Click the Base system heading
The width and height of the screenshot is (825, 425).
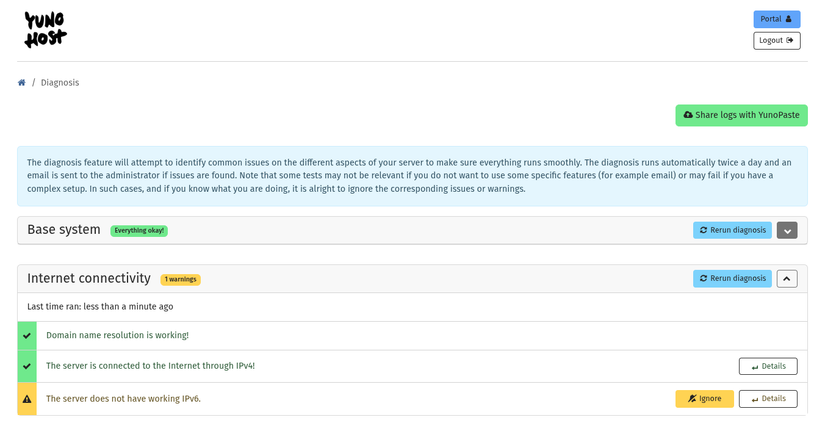coord(64,230)
